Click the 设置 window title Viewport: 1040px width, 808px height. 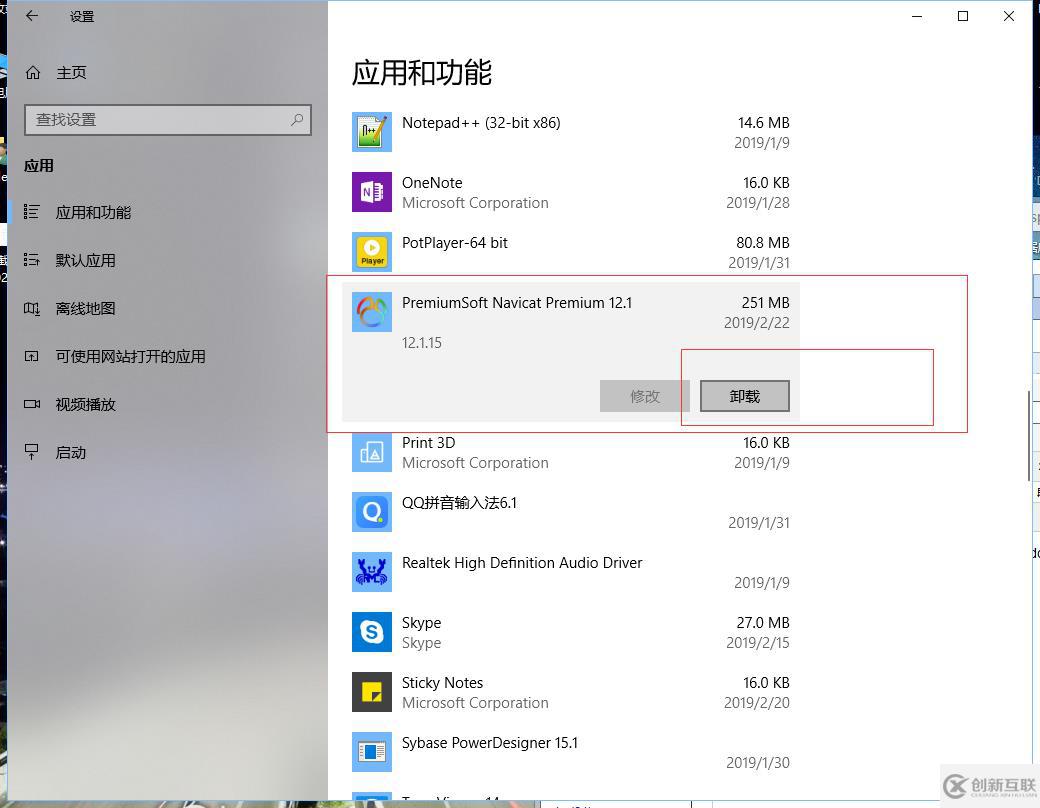tap(82, 17)
